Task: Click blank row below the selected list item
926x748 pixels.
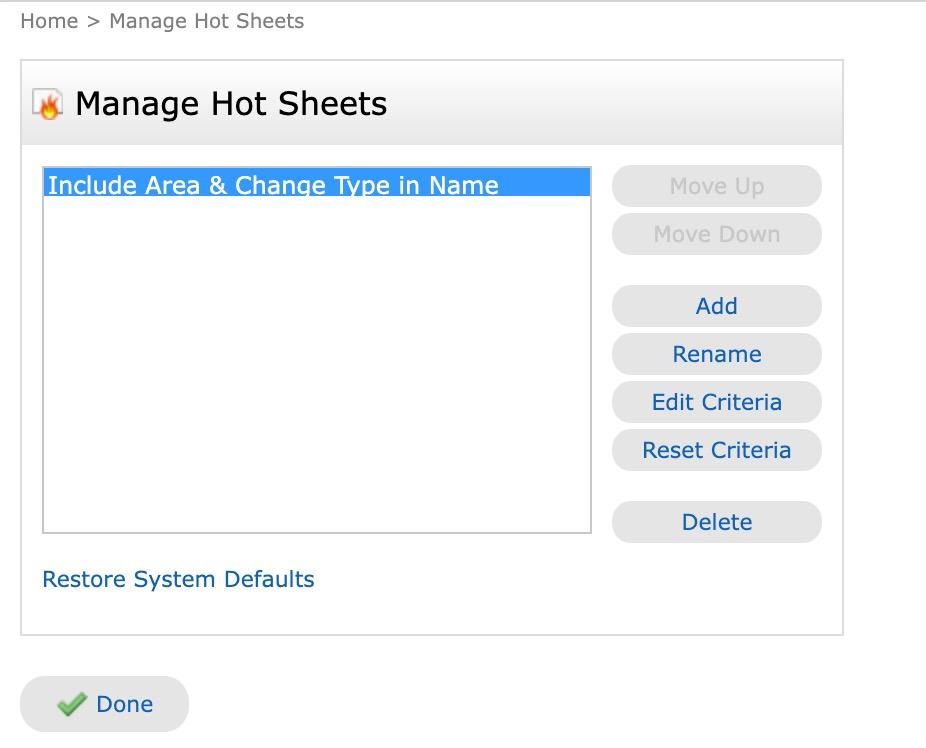Action: 316,212
